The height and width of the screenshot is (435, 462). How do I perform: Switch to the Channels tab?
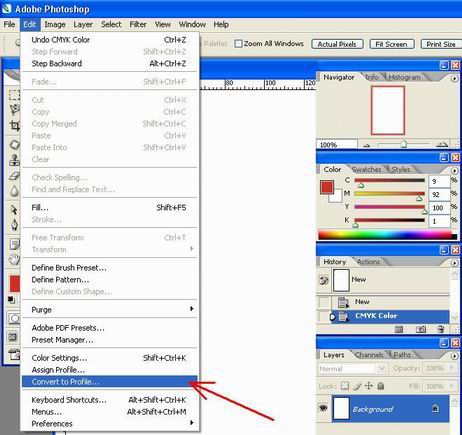click(x=369, y=355)
